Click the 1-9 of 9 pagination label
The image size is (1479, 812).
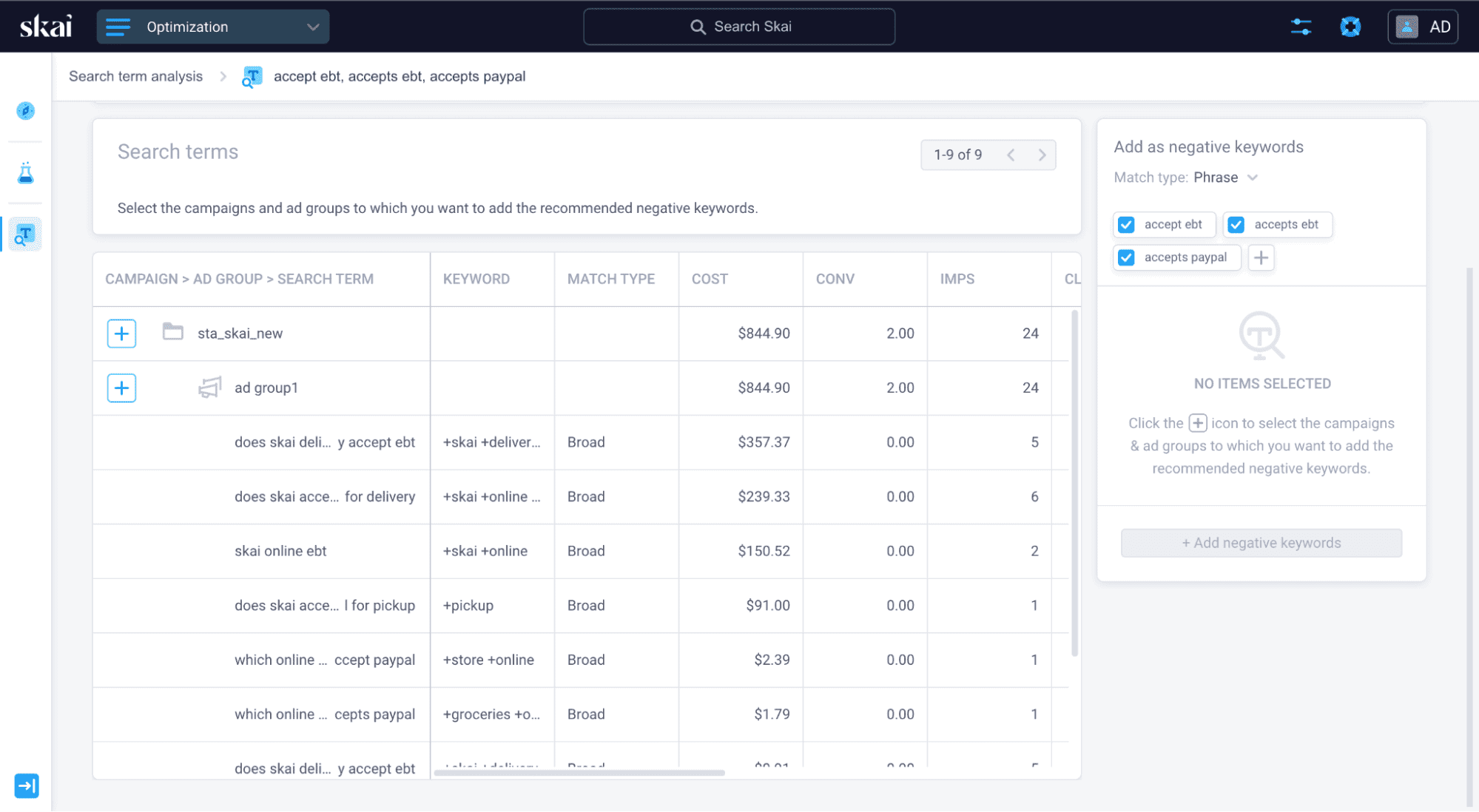click(957, 155)
